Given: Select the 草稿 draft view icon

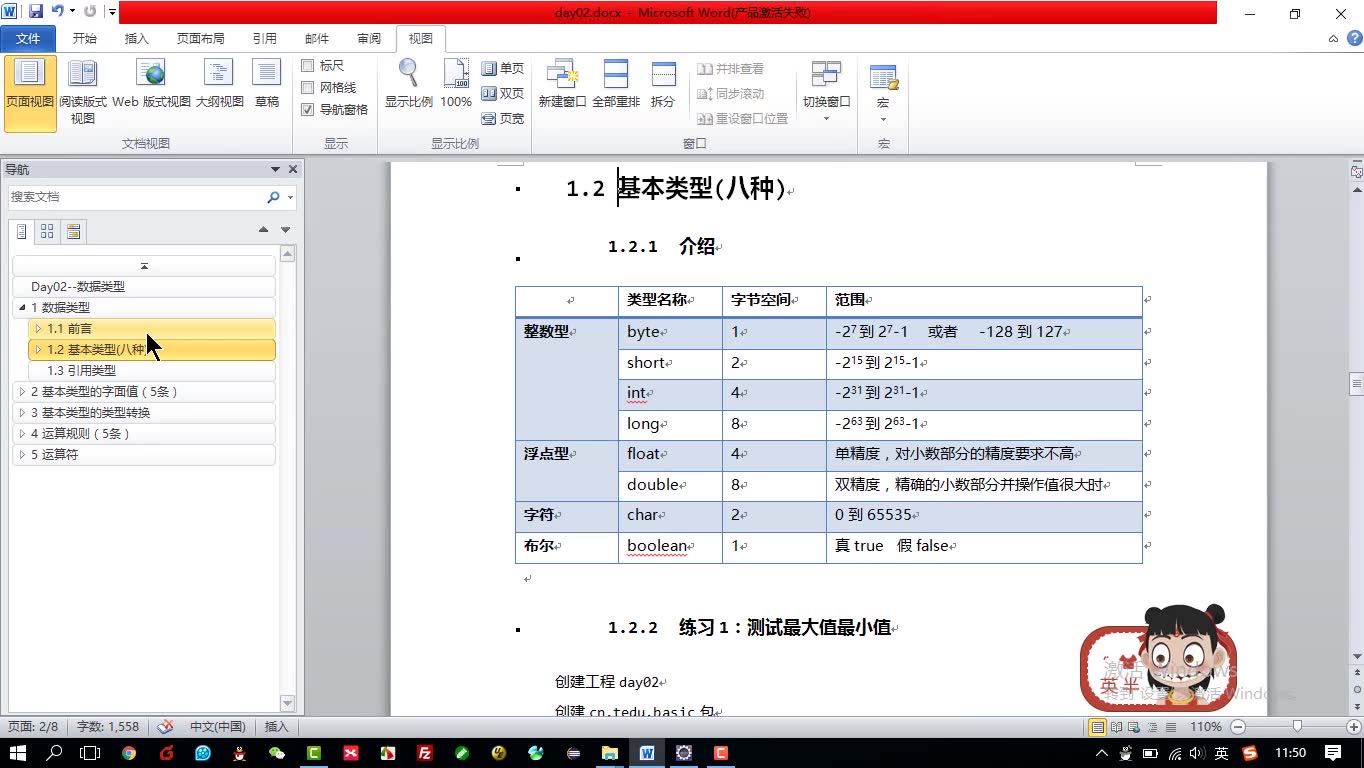Looking at the screenshot, I should click(266, 80).
